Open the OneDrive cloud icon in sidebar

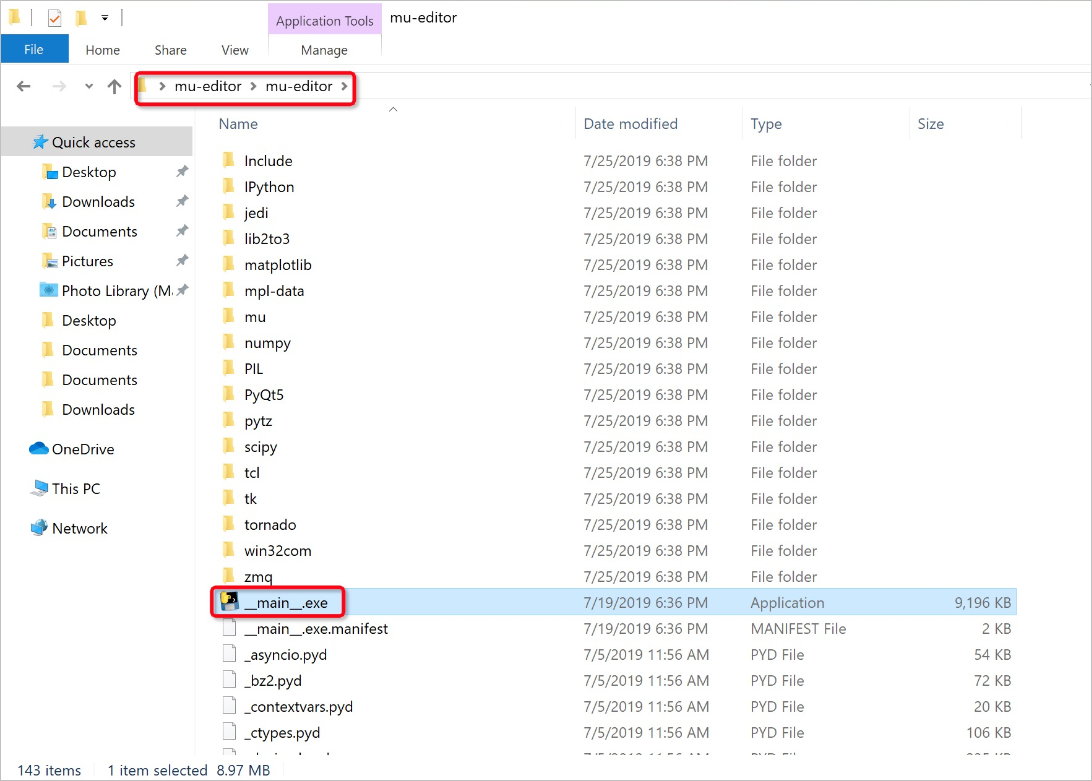coord(39,449)
